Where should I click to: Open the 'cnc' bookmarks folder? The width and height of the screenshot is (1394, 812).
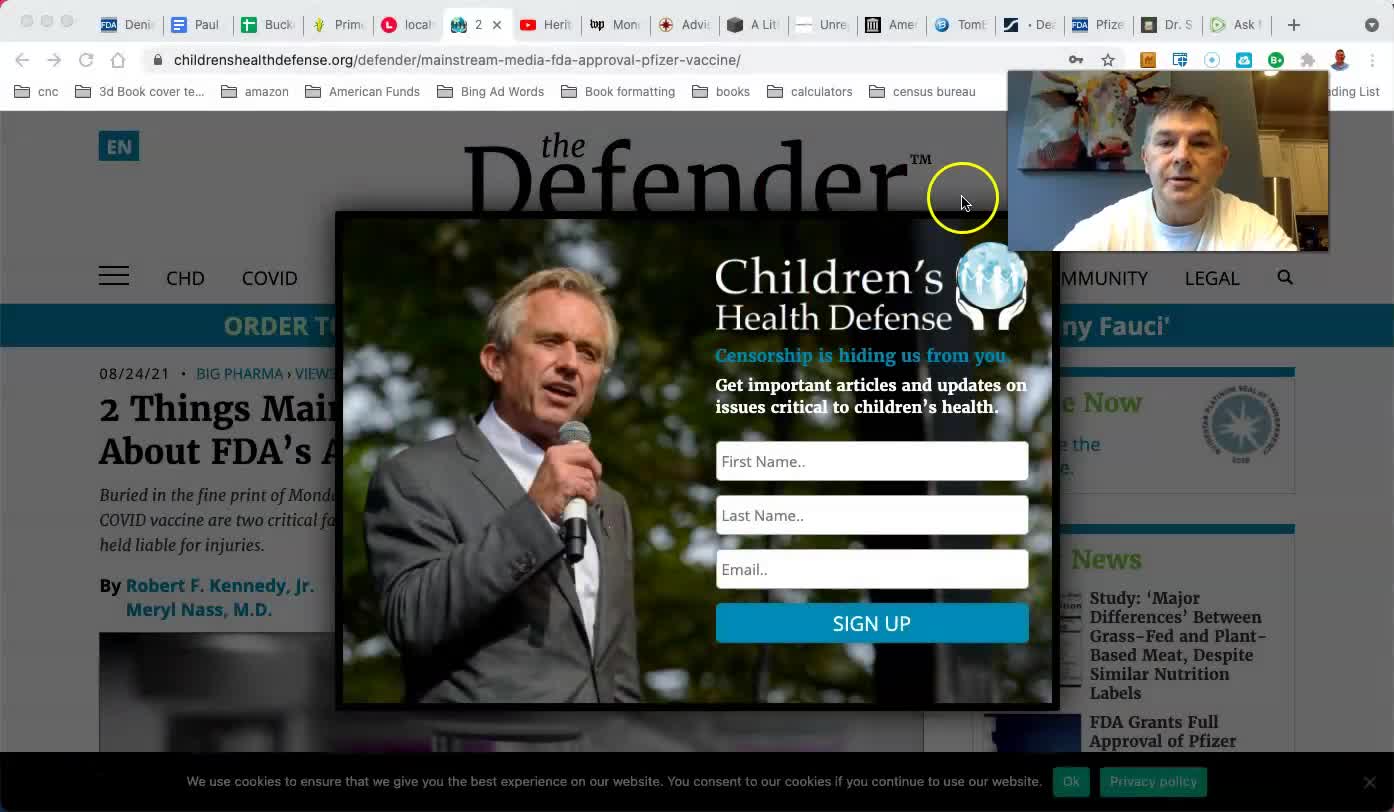[36, 91]
